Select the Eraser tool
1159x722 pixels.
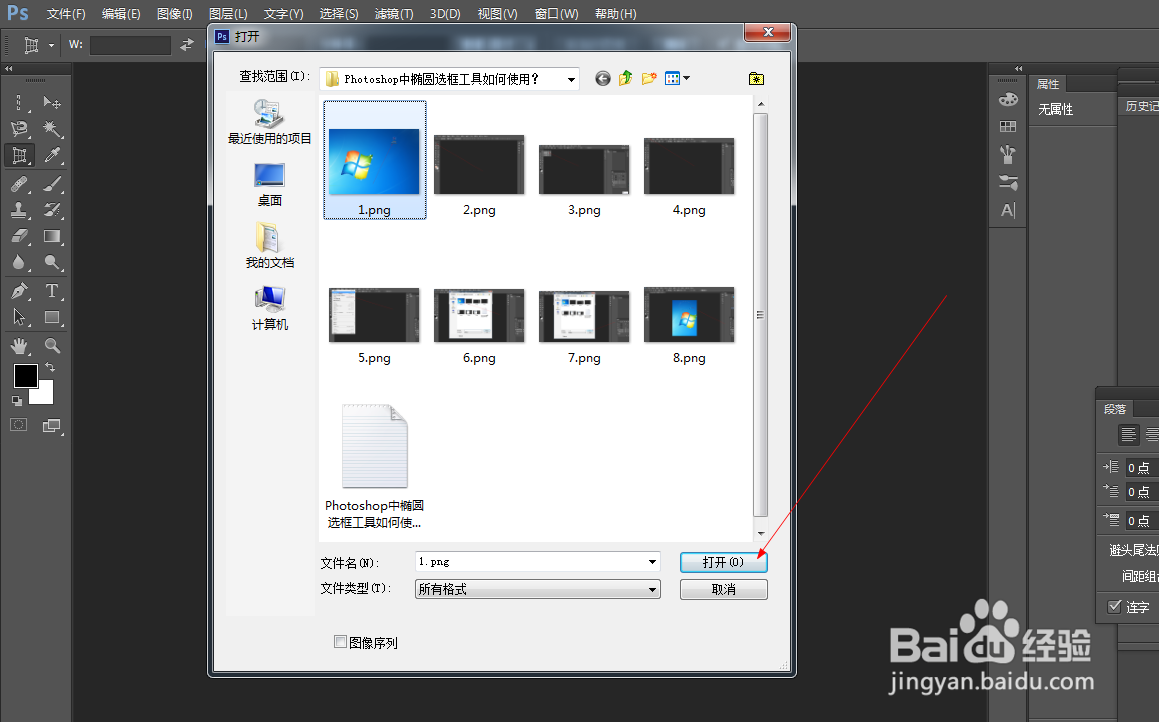[21, 234]
